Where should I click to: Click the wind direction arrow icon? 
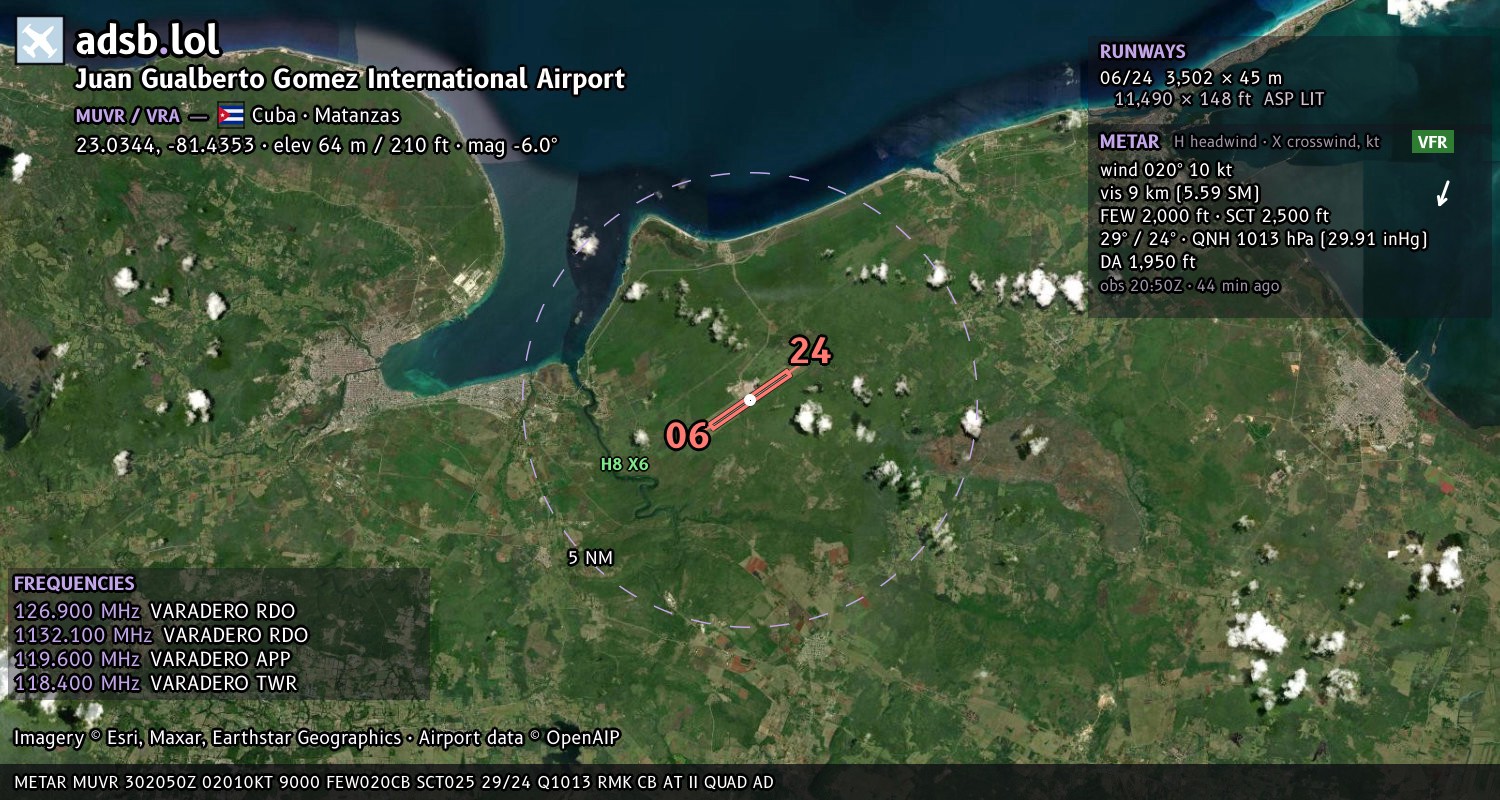[1443, 193]
